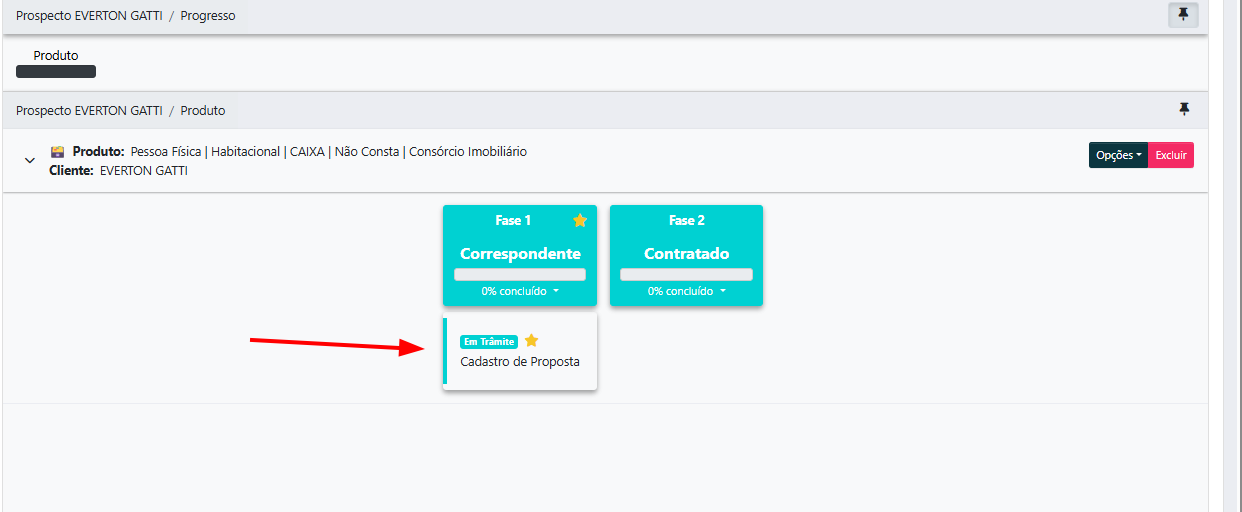Collapse the product row chevron
1242x512 pixels.
[30, 160]
